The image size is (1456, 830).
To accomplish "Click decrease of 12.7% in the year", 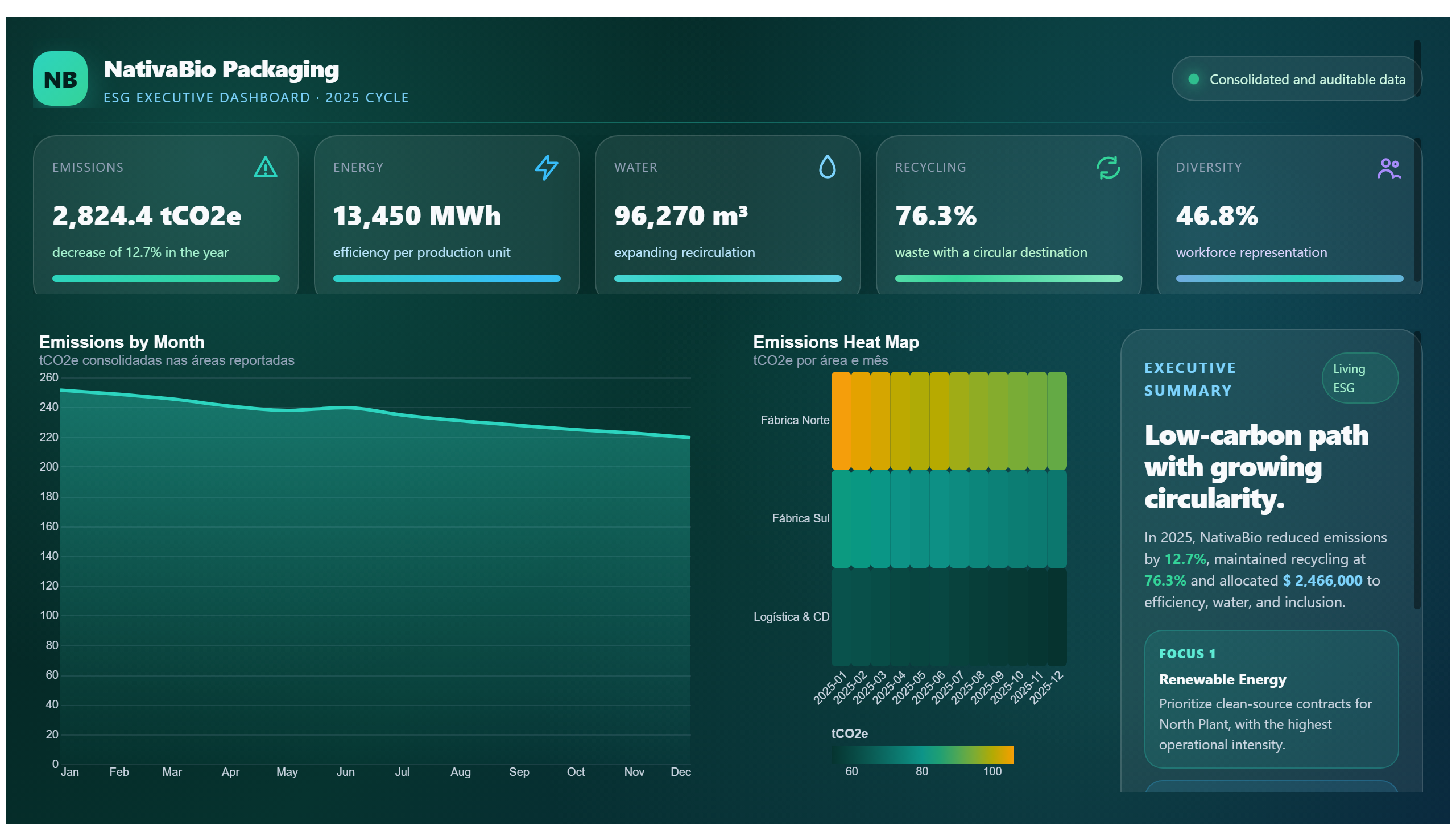I will tap(140, 252).
